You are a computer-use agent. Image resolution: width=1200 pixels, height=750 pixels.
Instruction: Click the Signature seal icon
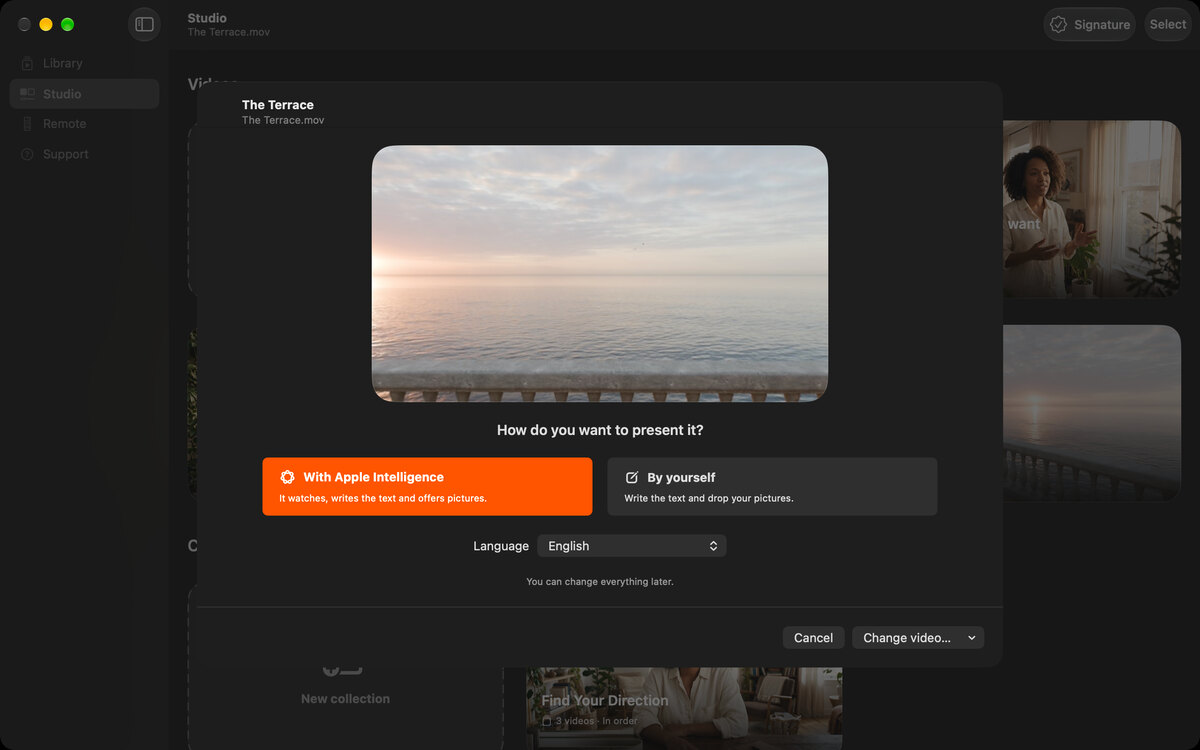pos(1058,24)
